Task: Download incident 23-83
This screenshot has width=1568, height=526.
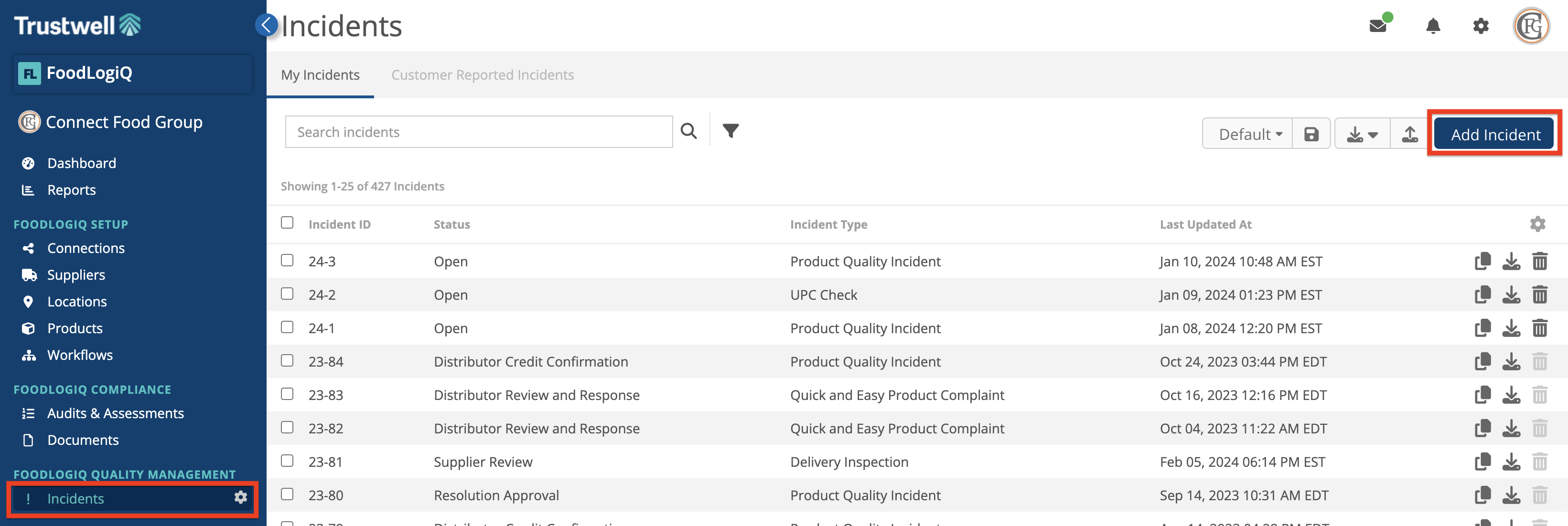Action: click(x=1511, y=395)
